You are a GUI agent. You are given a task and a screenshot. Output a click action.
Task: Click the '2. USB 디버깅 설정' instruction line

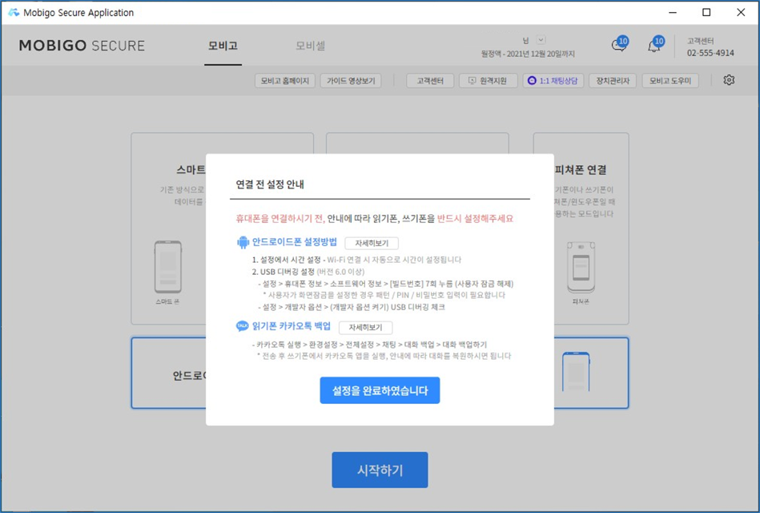(308, 272)
